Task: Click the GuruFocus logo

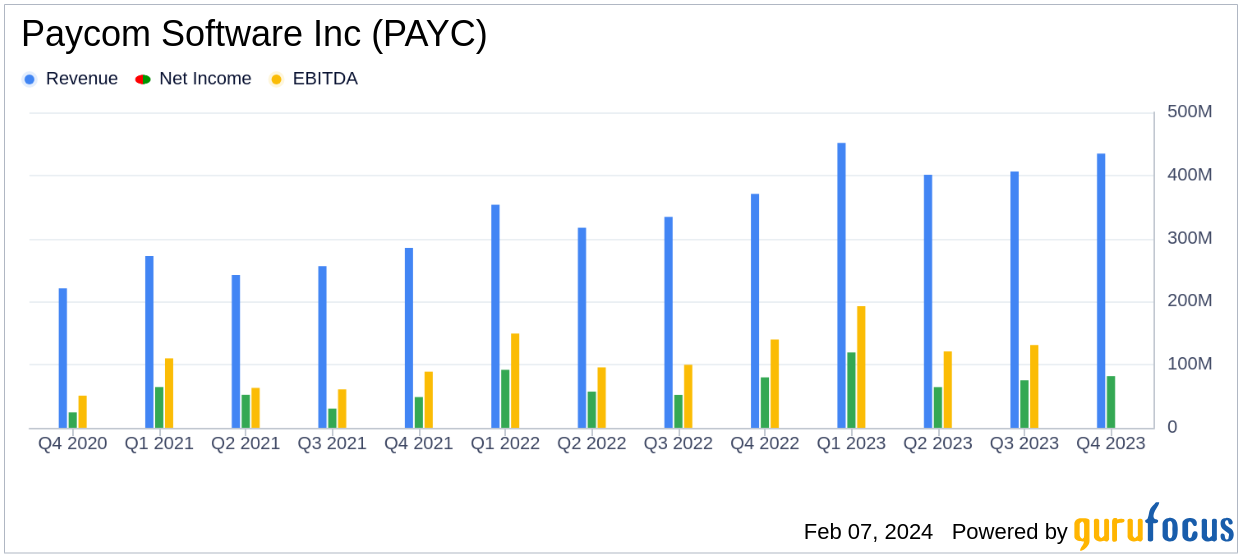Action: pos(1153,526)
